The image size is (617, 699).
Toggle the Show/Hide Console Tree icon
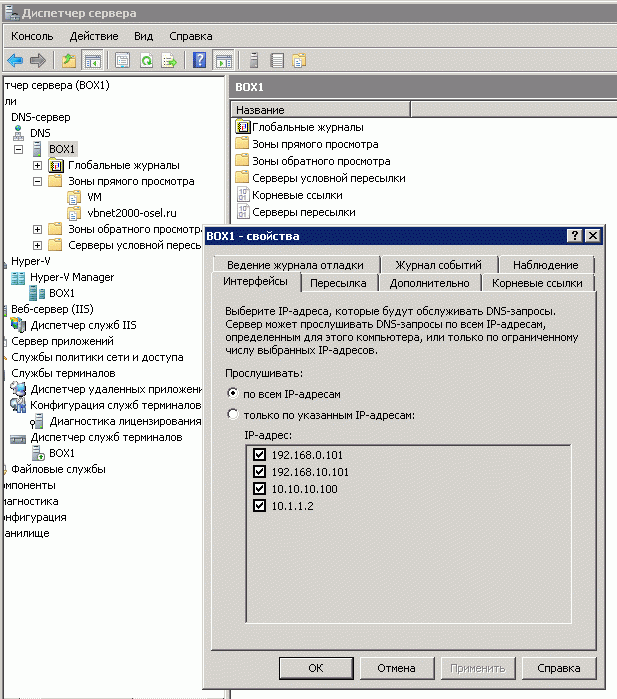pos(93,60)
